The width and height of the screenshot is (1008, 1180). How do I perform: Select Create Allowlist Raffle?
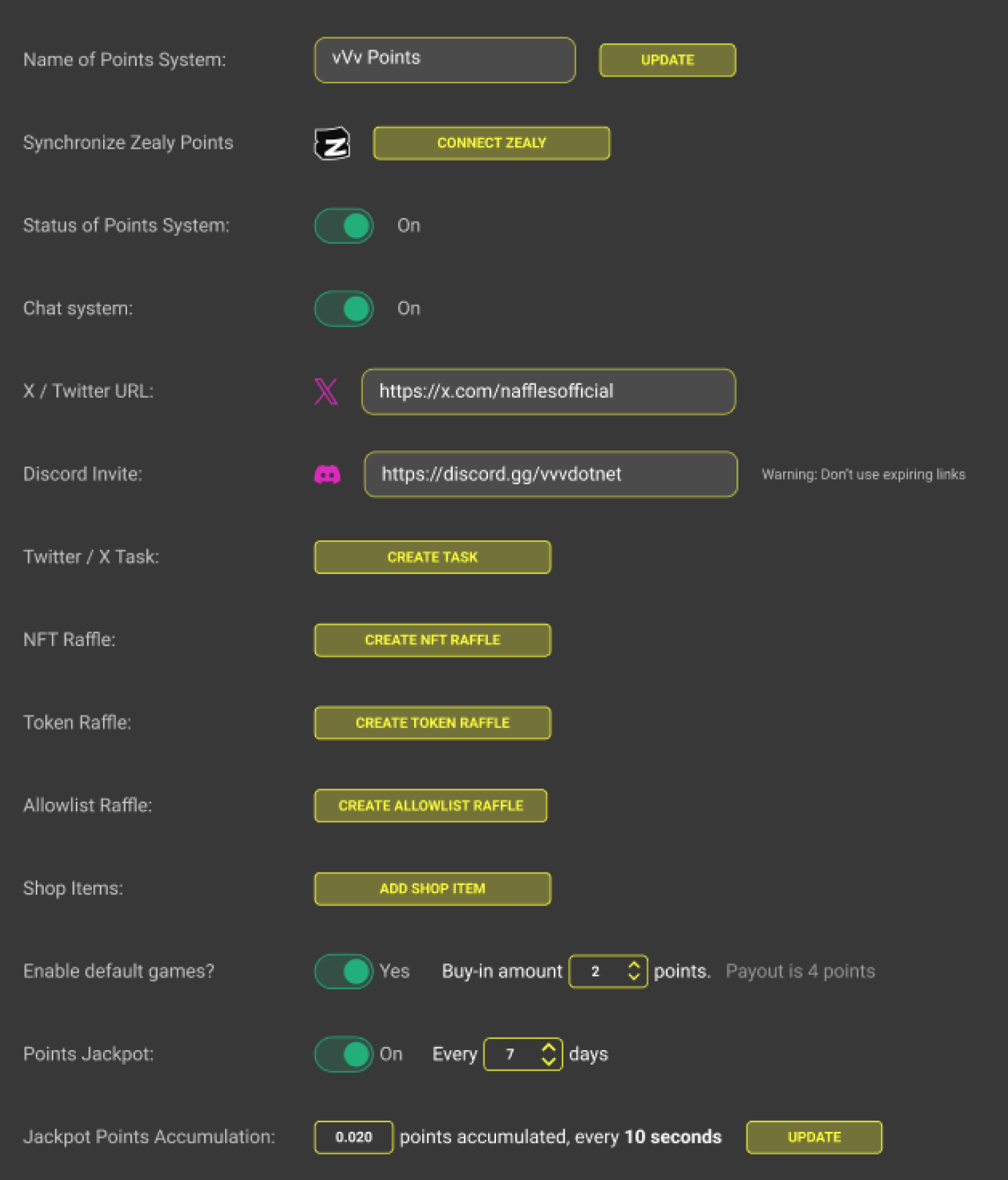[431, 805]
